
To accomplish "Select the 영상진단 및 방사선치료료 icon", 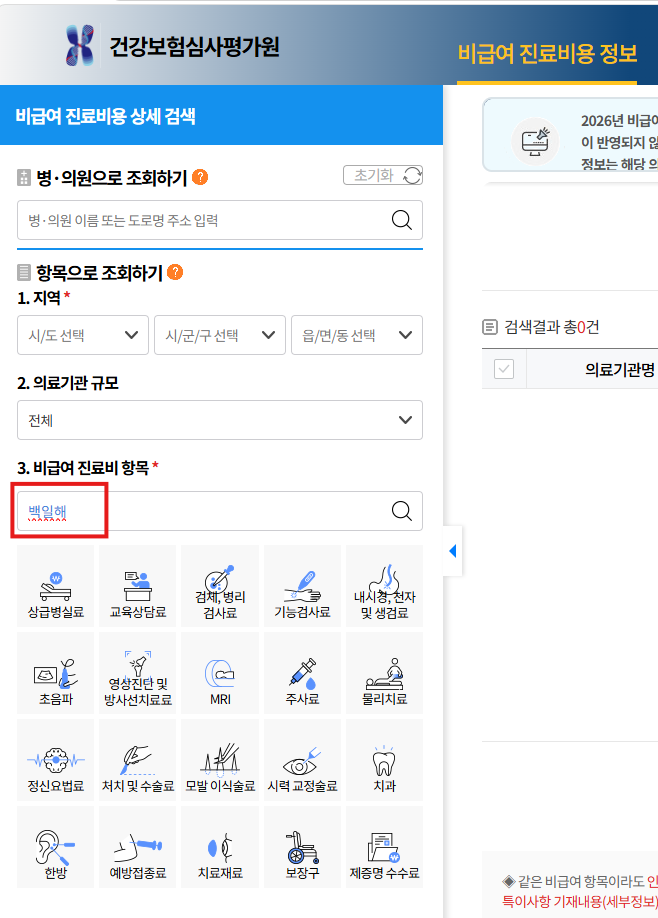I will coord(138,673).
